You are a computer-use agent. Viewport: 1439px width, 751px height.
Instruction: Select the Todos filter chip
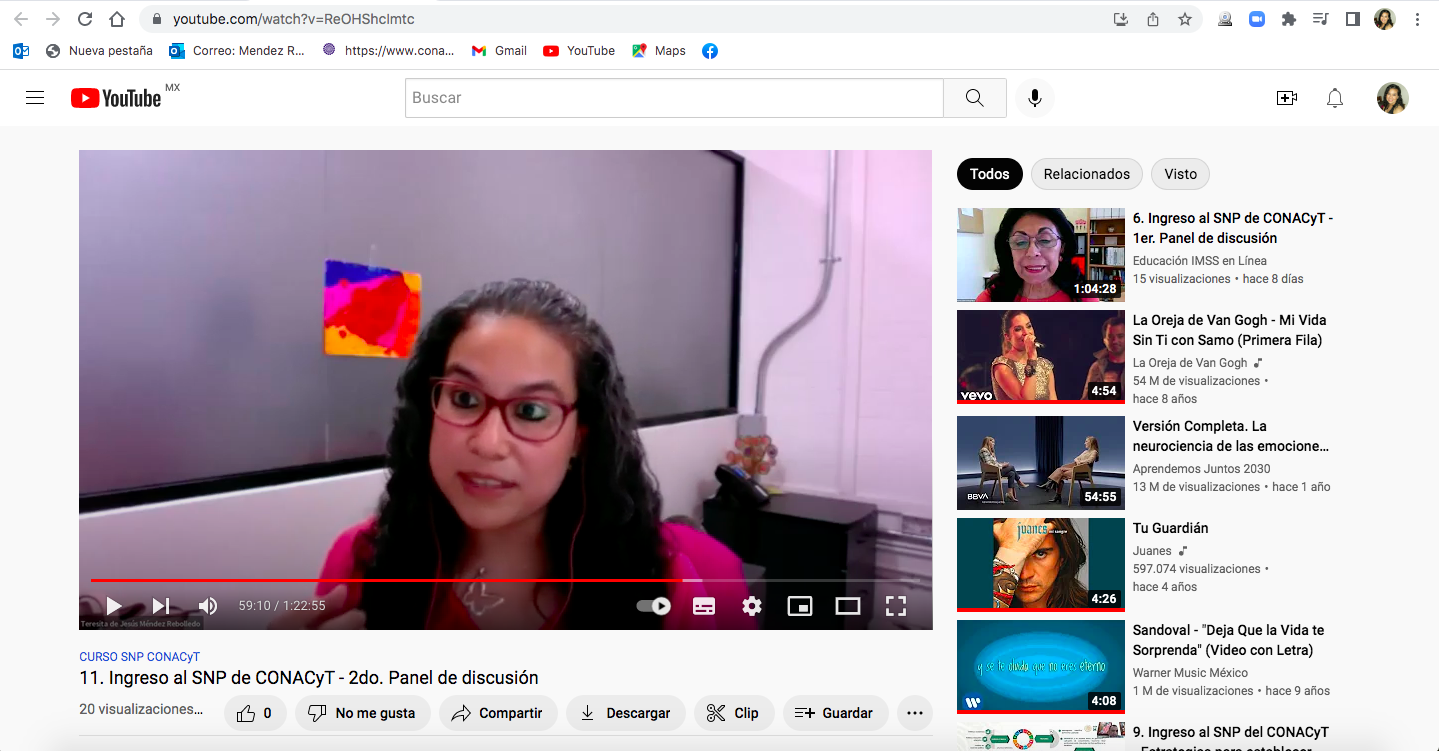tap(990, 174)
